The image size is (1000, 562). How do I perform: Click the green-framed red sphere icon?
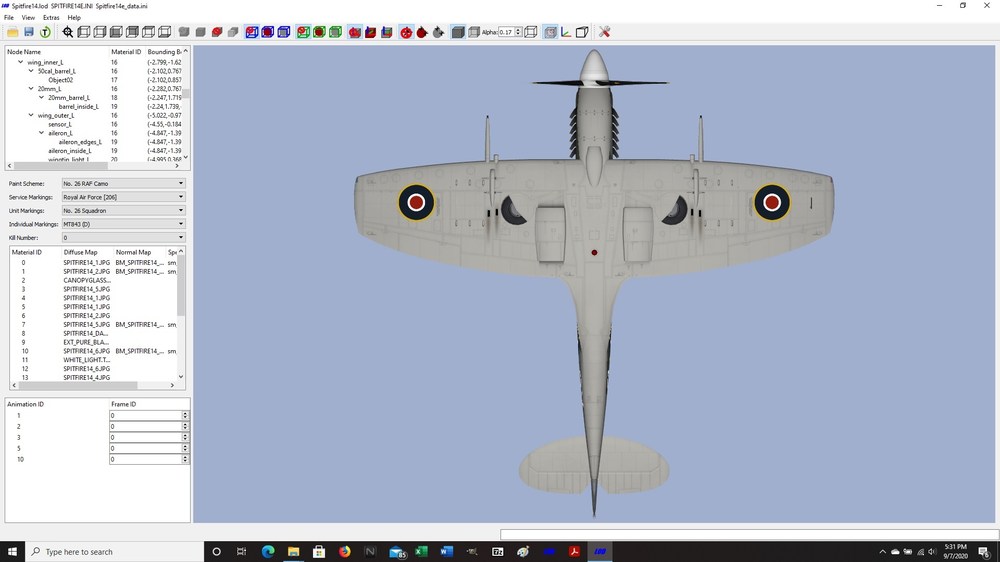320,32
